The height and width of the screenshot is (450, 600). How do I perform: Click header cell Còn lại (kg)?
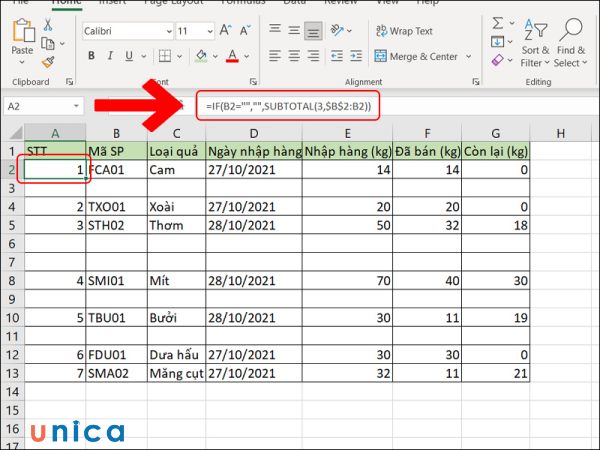496,151
